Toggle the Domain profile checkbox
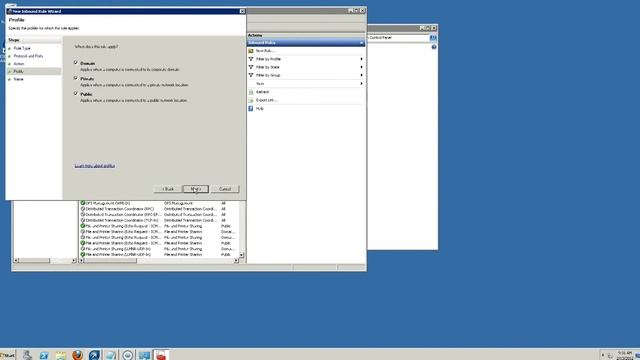Viewport: 640px width, 360px height. tap(76, 62)
